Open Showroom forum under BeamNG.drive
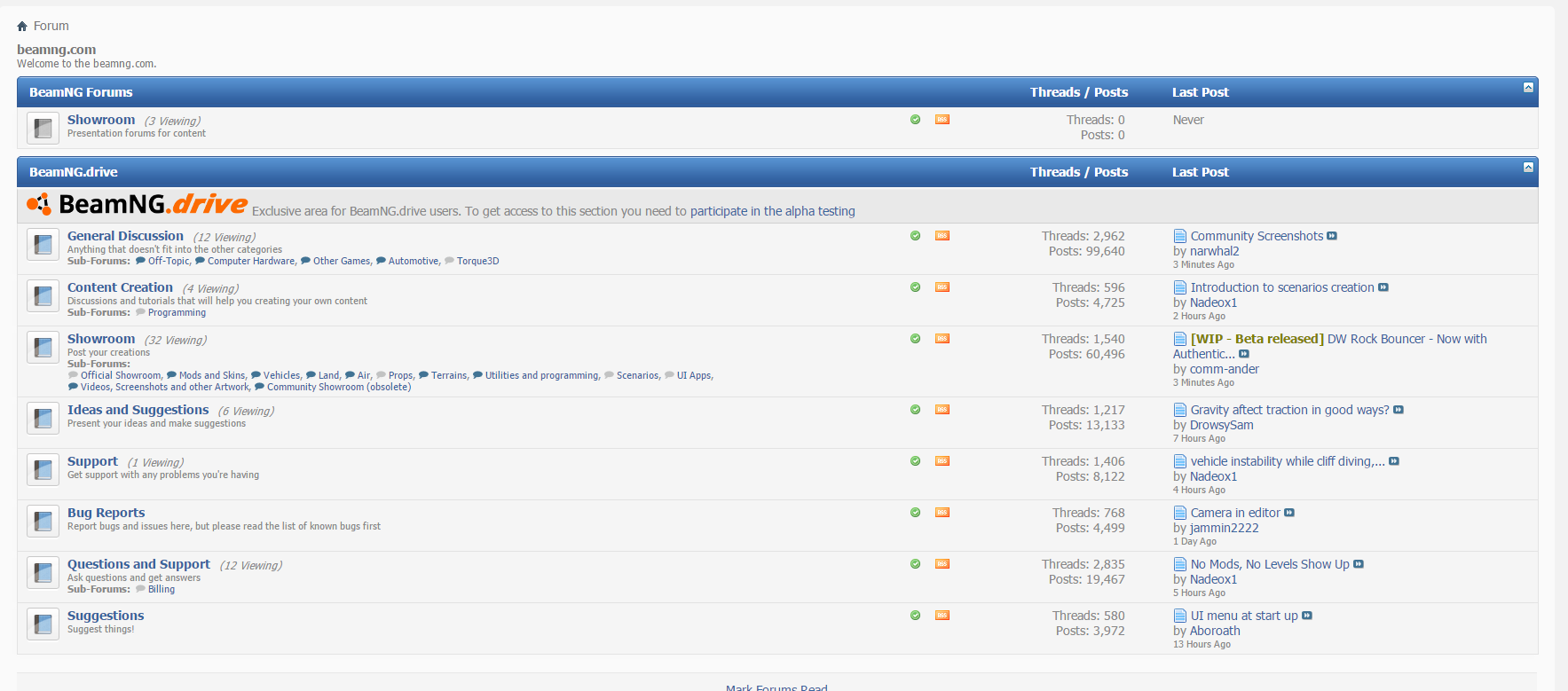The image size is (1568, 691). [101, 339]
